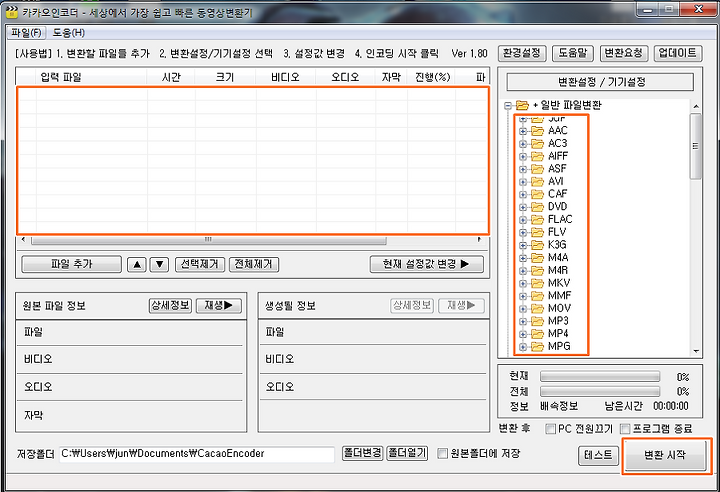Click the 자막 column header
The height and width of the screenshot is (492, 720).
(x=391, y=77)
